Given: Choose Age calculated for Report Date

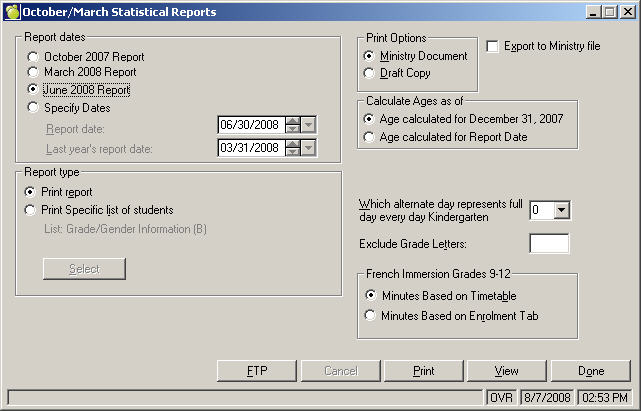Looking at the screenshot, I should pyautogui.click(x=370, y=137).
